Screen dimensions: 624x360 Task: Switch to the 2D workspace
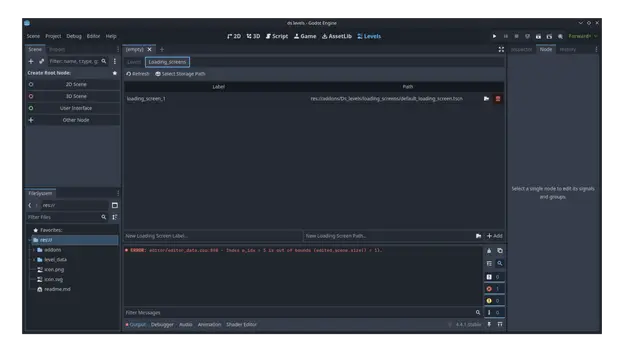click(x=234, y=36)
